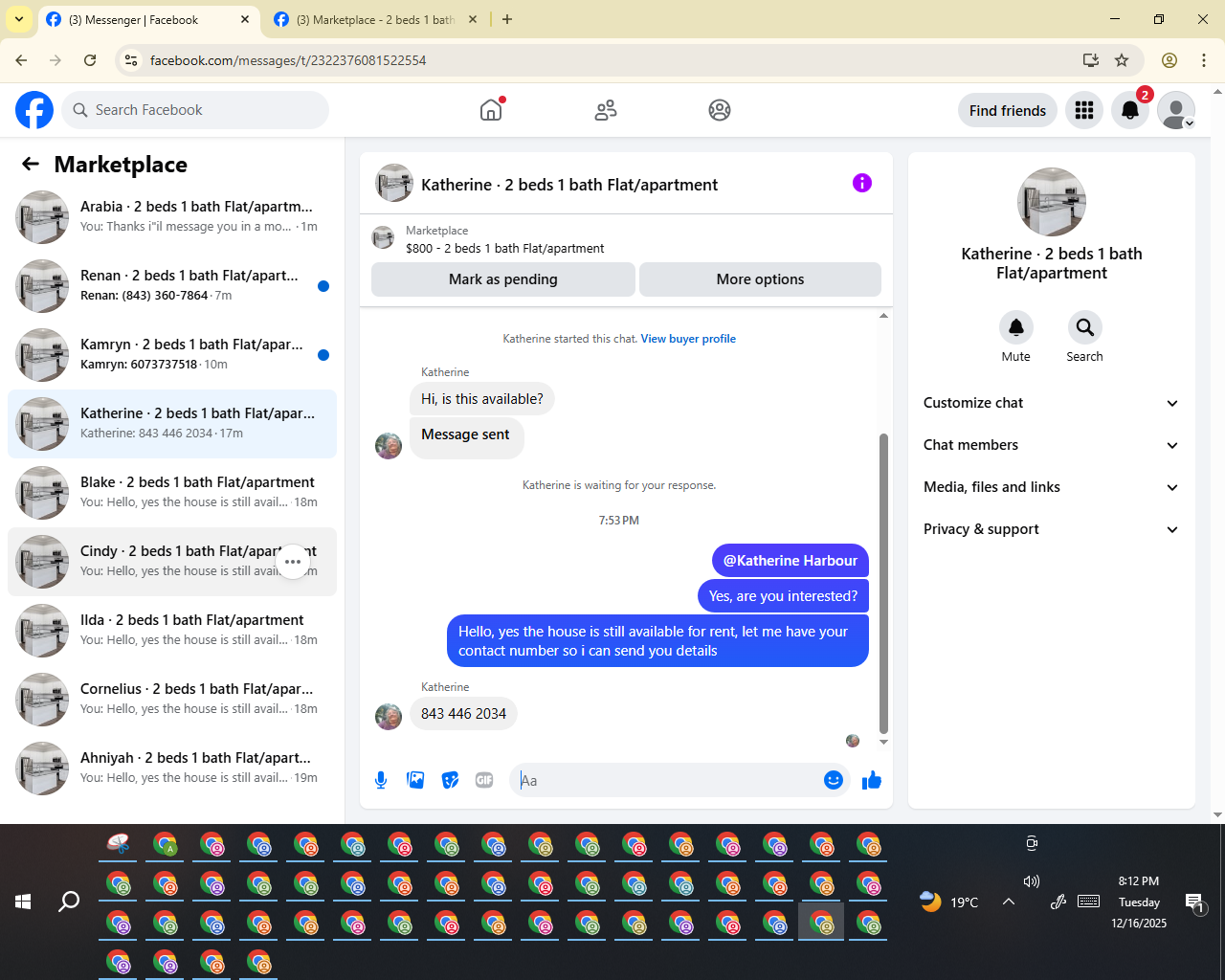The height and width of the screenshot is (980, 1225).
Task: Click Find friends button
Action: click(1008, 110)
